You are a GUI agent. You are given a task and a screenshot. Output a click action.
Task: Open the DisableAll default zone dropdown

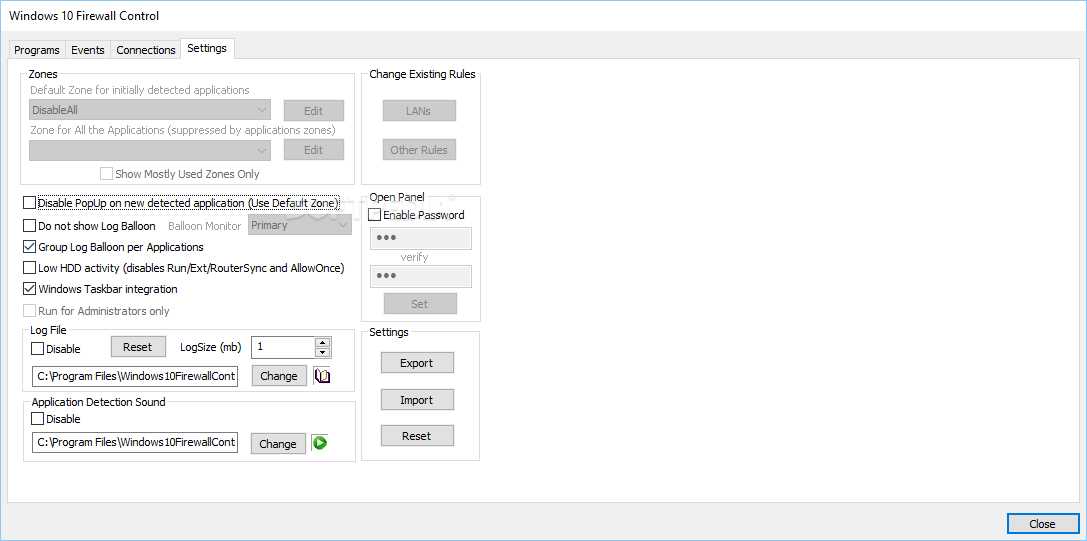coord(150,110)
